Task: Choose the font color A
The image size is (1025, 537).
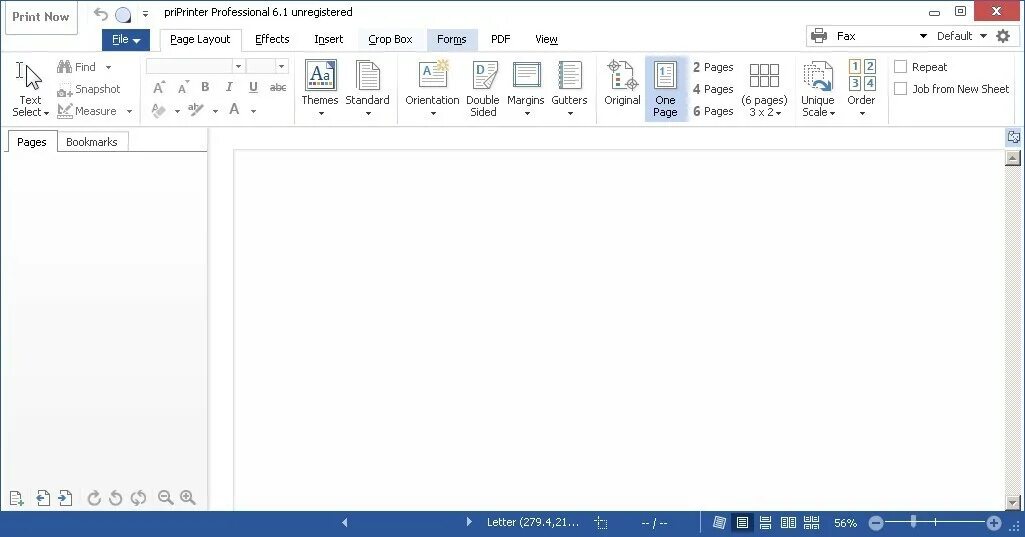Action: 234,110
